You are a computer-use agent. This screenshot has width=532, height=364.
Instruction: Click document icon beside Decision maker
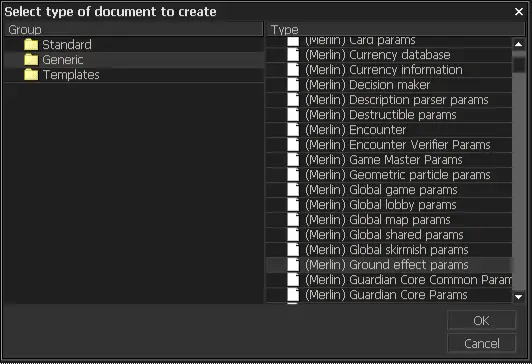[293, 85]
